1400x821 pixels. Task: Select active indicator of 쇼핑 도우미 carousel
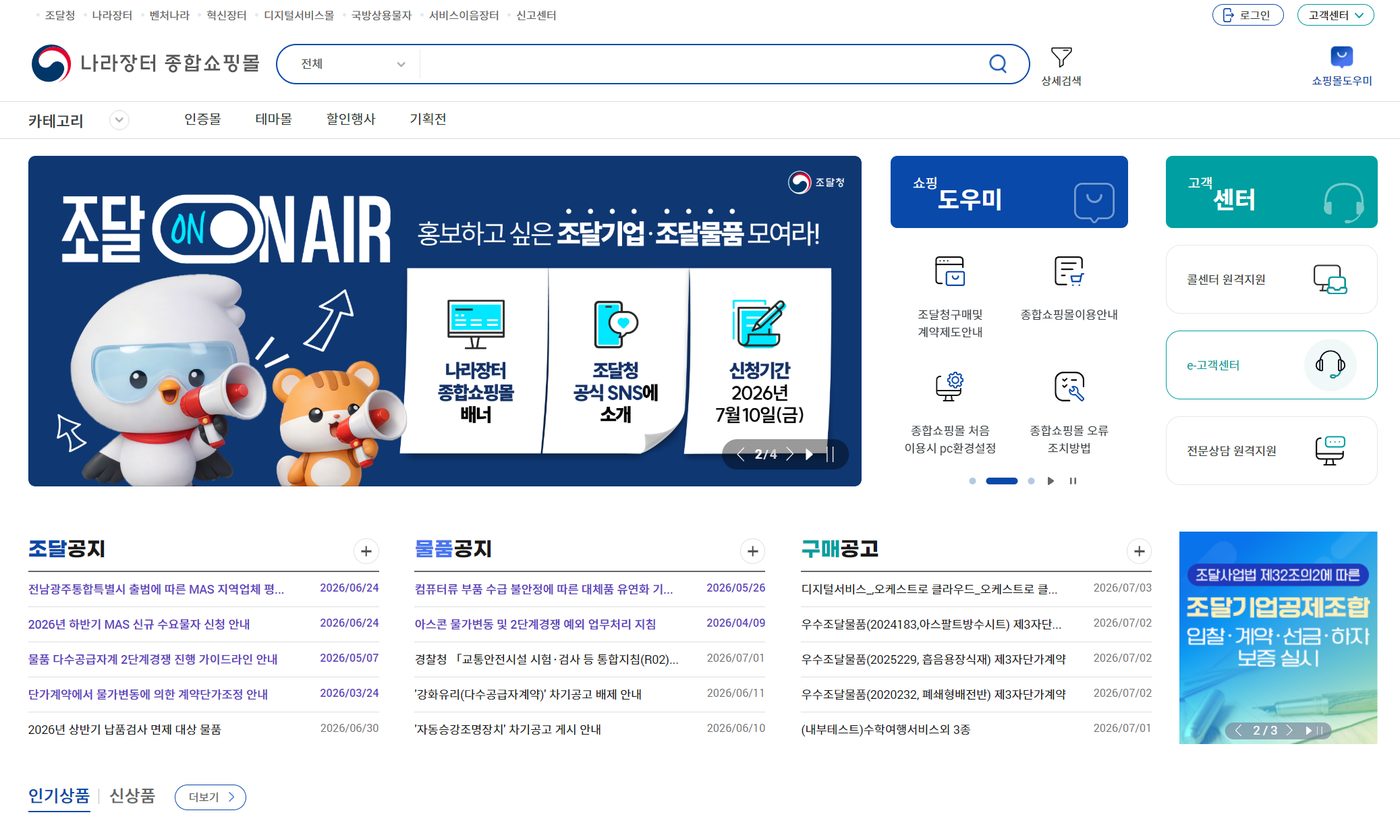(1002, 481)
